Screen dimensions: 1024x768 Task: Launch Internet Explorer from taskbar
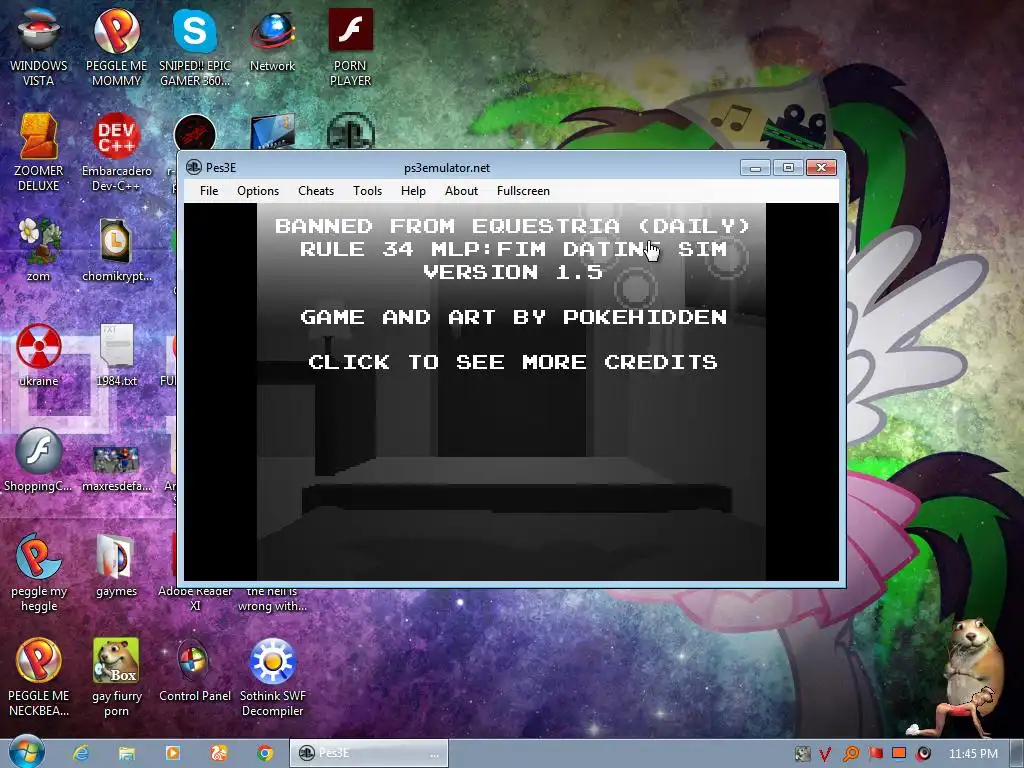click(80, 753)
